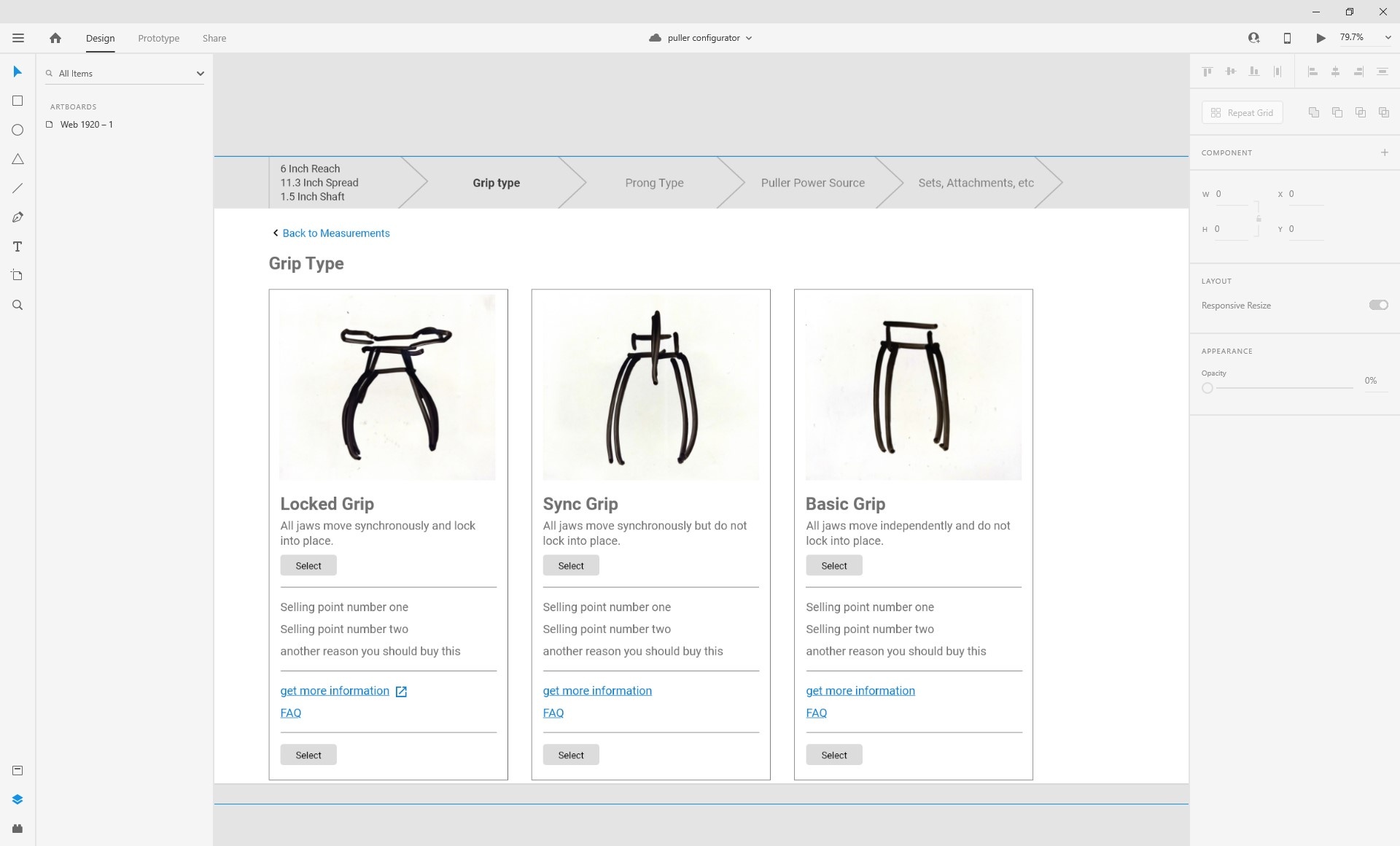Click the Desktop Preview play button
The image size is (1400, 846).
click(1321, 38)
